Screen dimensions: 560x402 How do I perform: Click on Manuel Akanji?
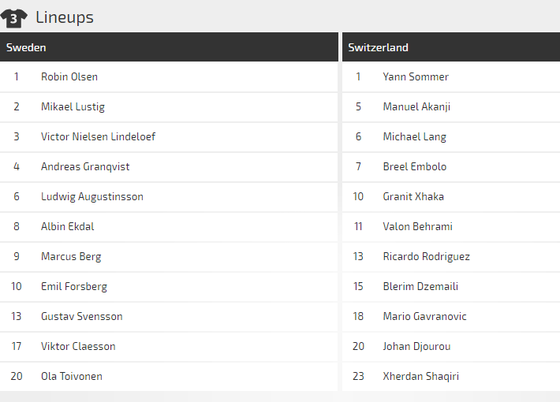pos(417,107)
